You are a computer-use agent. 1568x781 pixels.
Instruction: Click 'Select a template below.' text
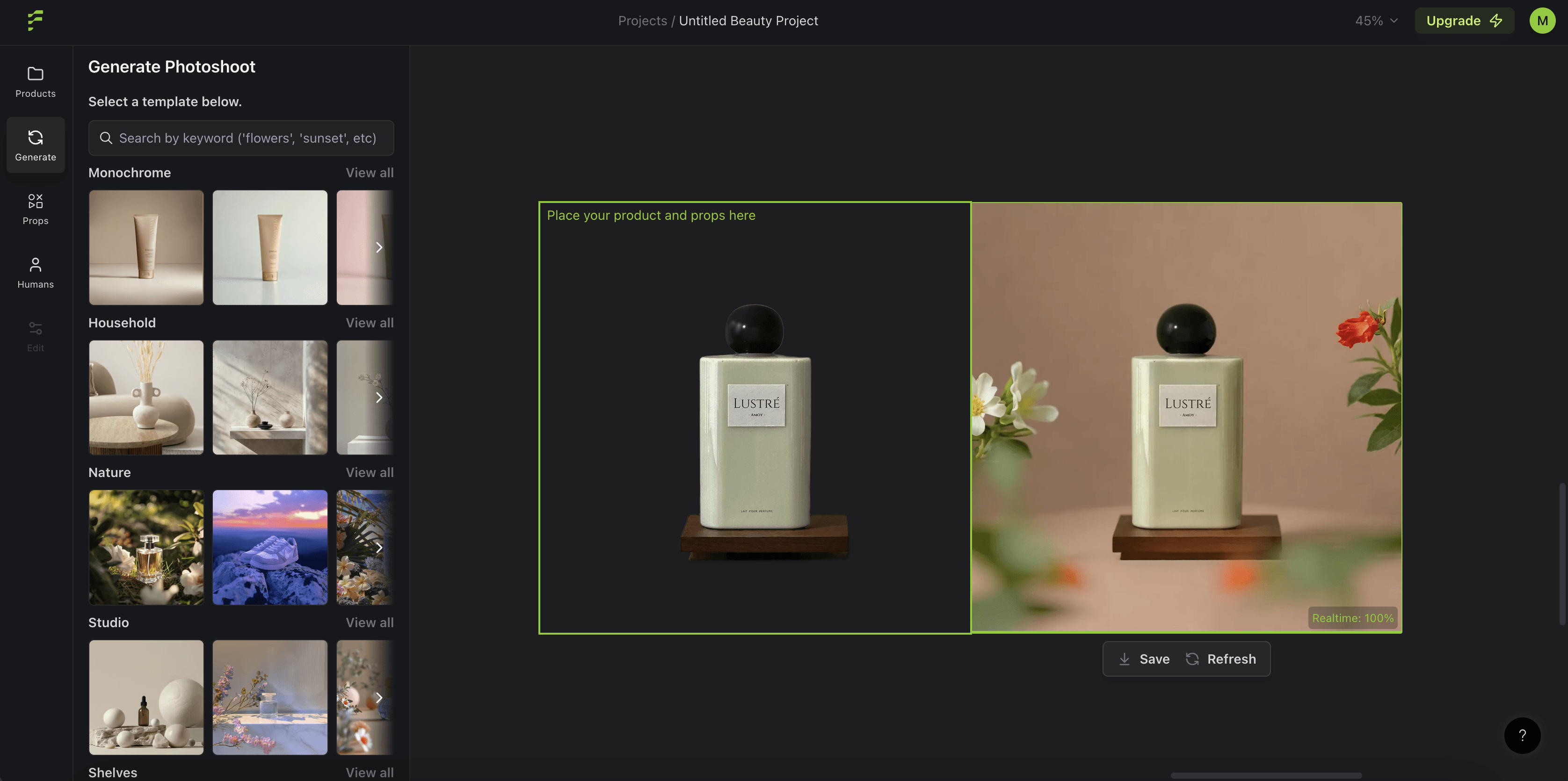pyautogui.click(x=165, y=101)
